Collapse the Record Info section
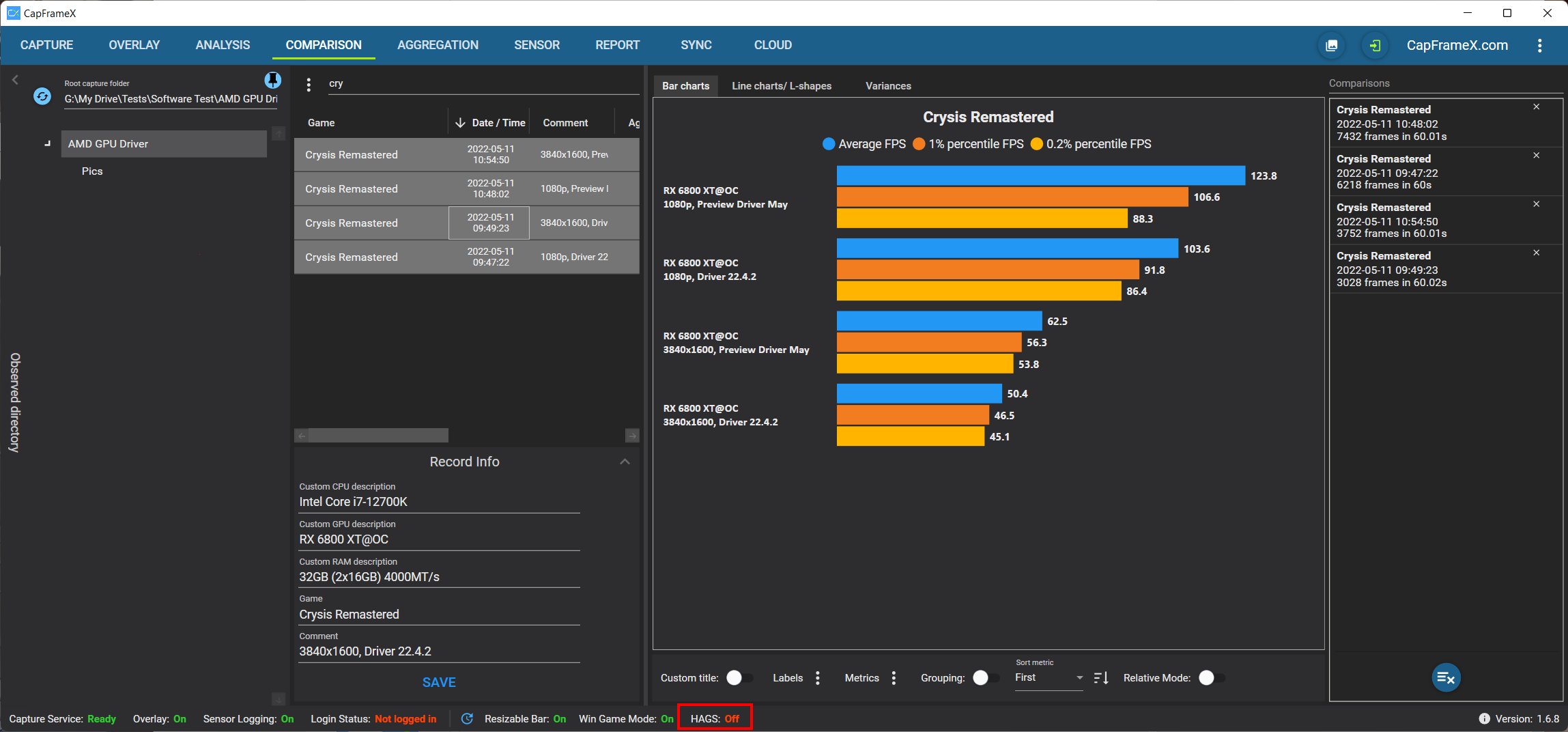 (625, 462)
